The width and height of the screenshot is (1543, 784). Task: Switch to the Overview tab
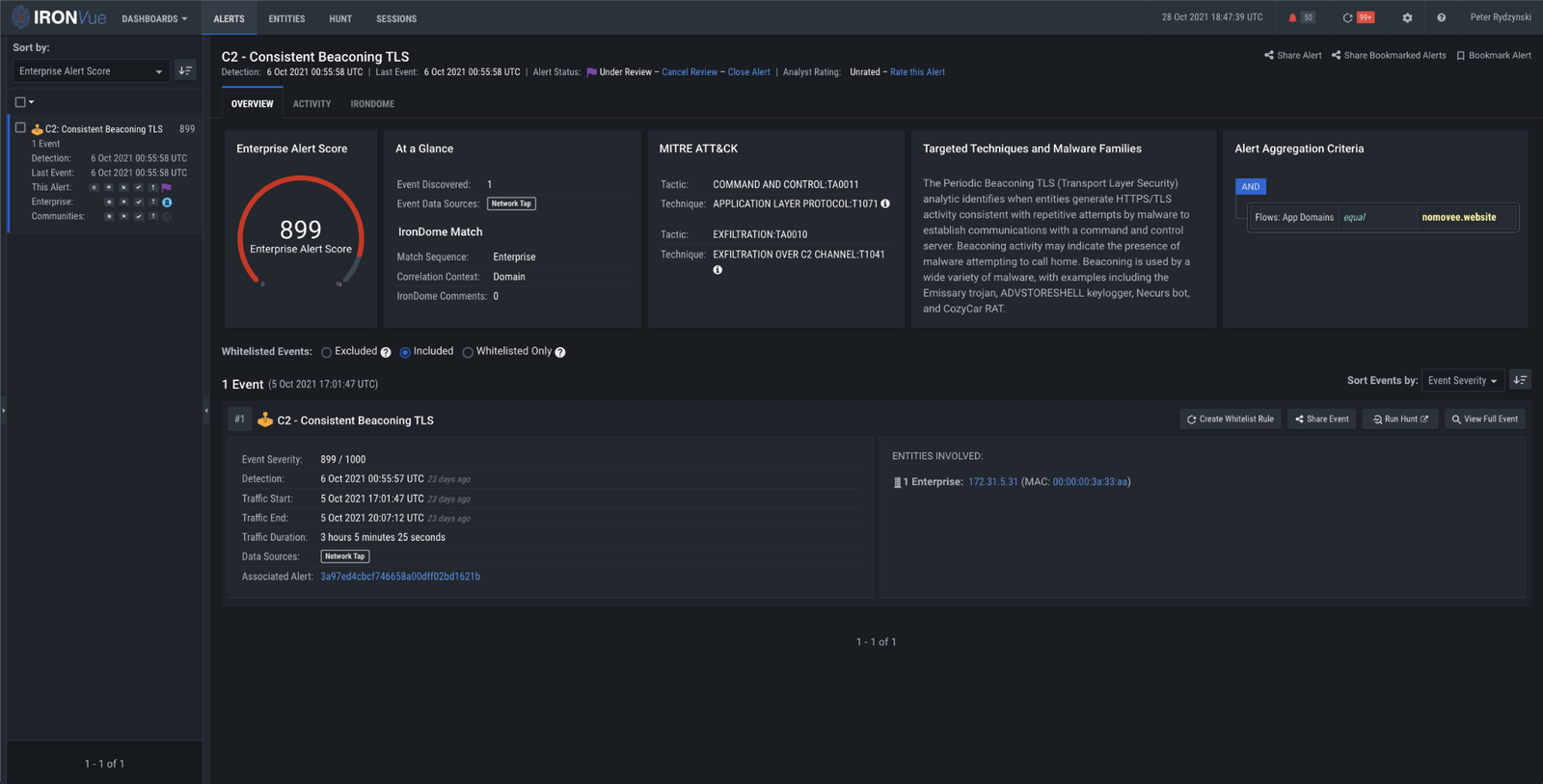pos(252,103)
